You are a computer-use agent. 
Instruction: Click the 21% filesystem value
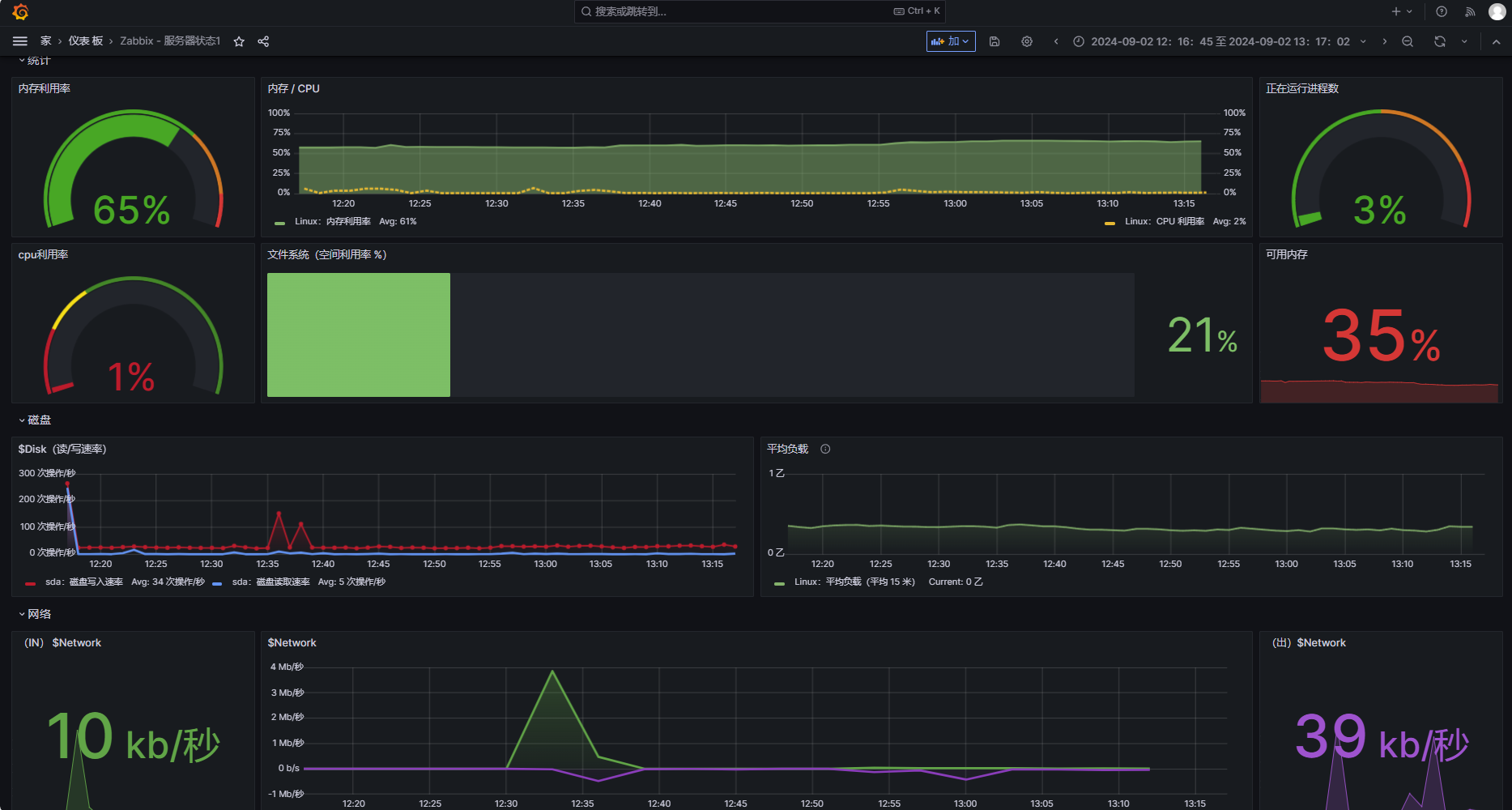pyautogui.click(x=1203, y=335)
